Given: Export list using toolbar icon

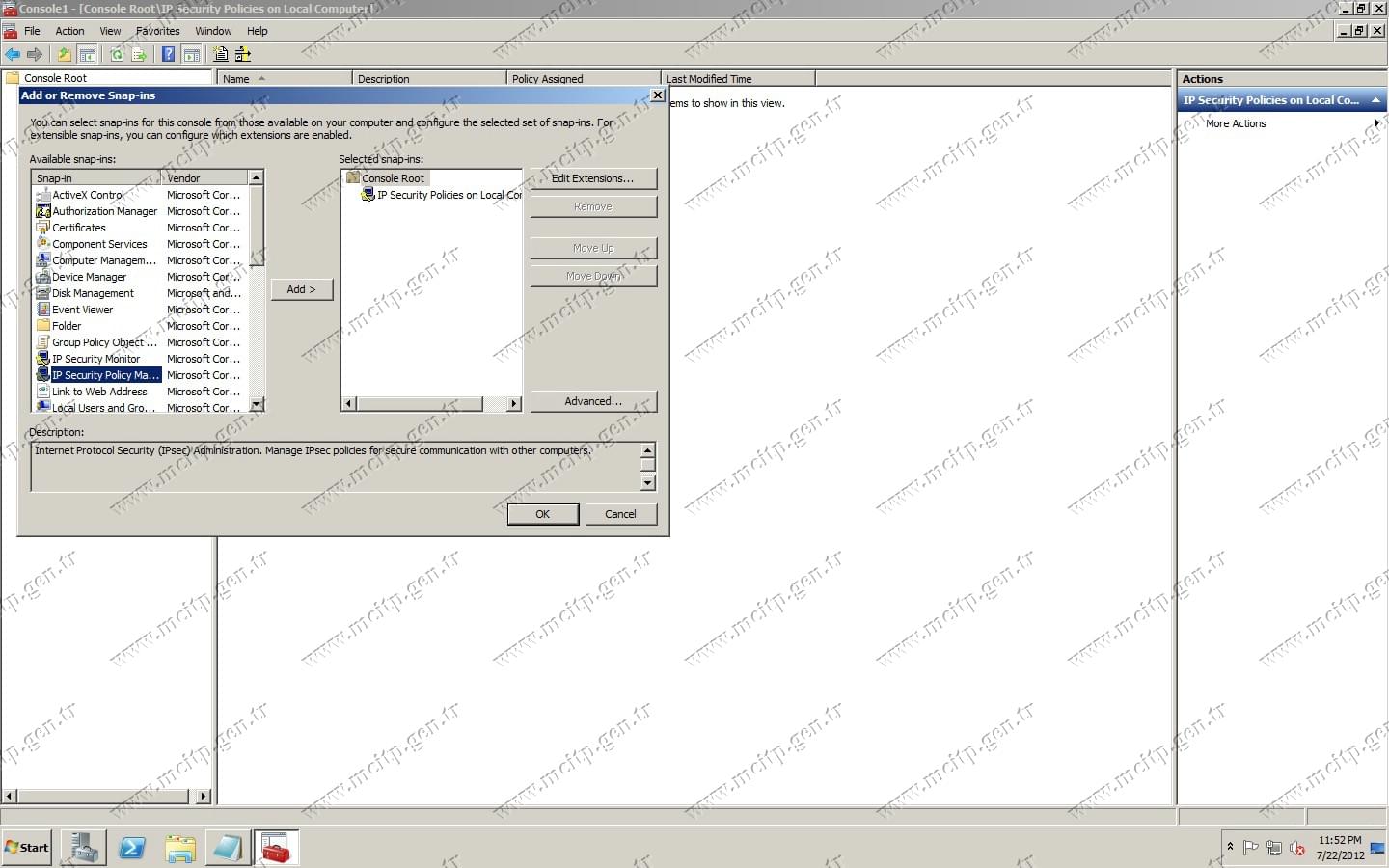Looking at the screenshot, I should coord(139,55).
